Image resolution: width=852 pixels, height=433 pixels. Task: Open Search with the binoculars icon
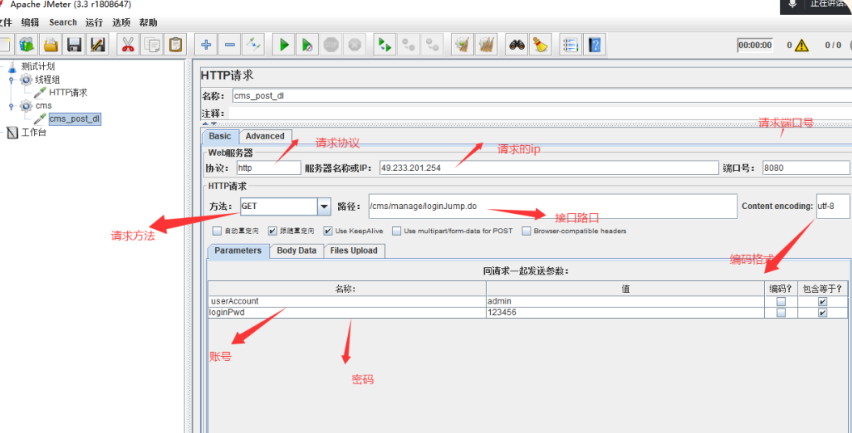pos(517,45)
